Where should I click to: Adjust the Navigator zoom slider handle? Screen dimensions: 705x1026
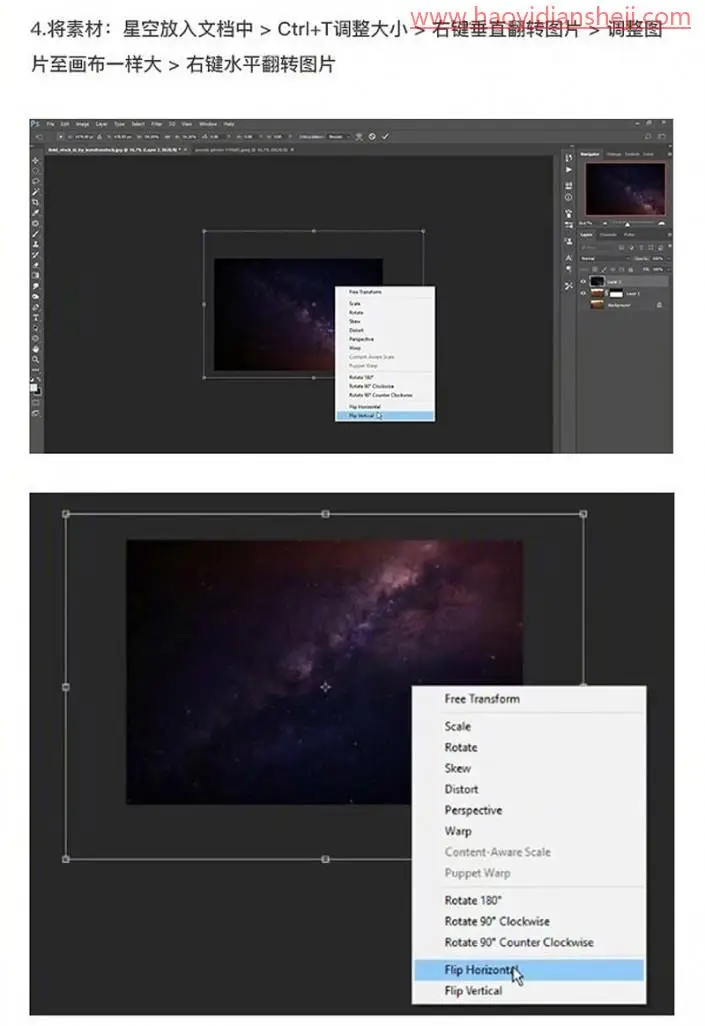pos(628,224)
